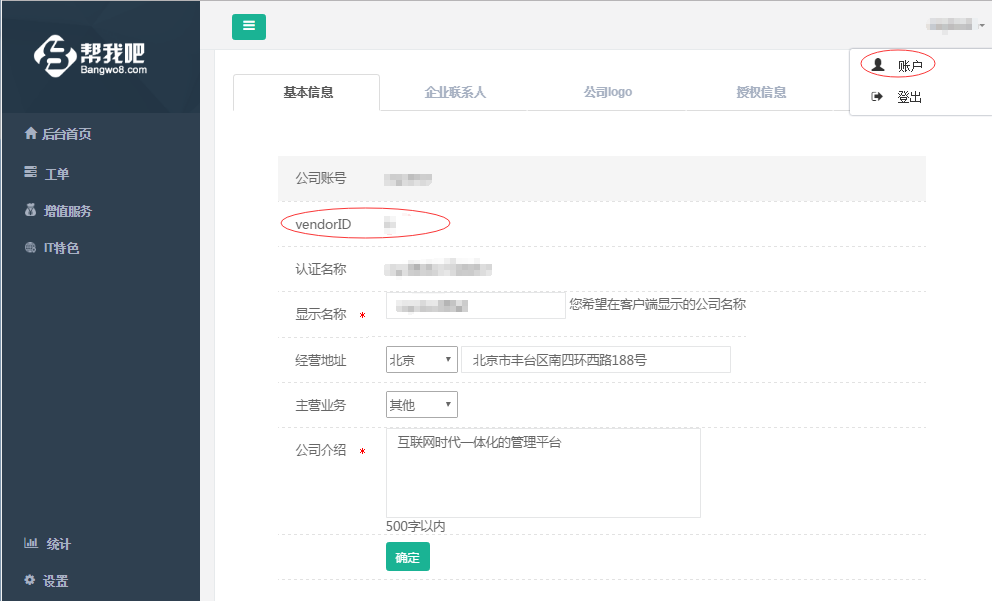Click the globe icon beside IT特色
Image resolution: width=992 pixels, height=601 pixels.
tap(30, 248)
